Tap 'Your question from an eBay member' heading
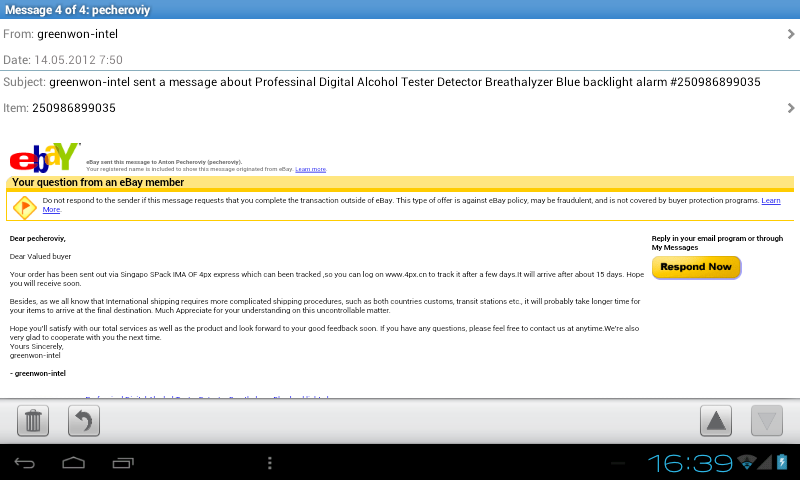 (x=98, y=182)
